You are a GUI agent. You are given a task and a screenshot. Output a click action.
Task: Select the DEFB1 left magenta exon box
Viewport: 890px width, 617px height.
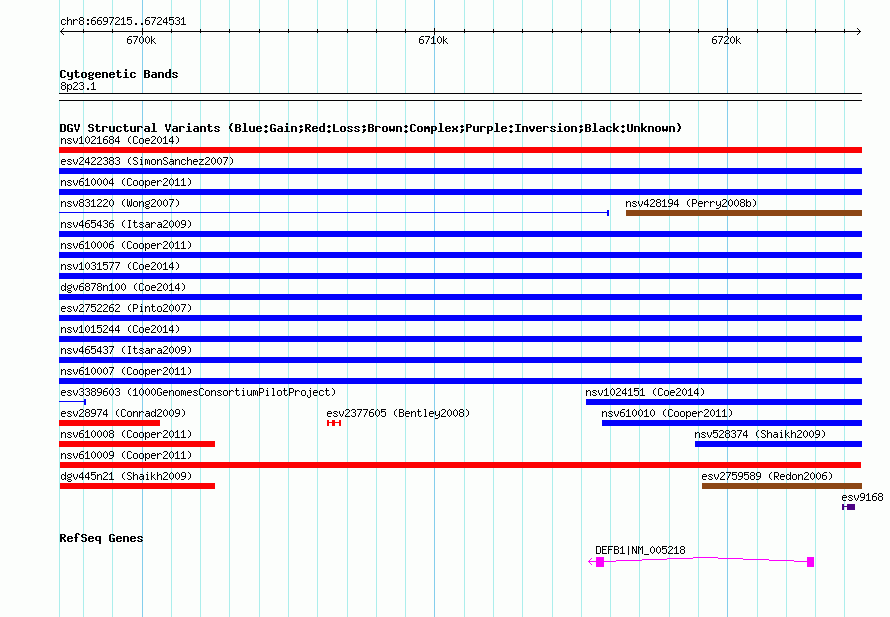point(600,562)
